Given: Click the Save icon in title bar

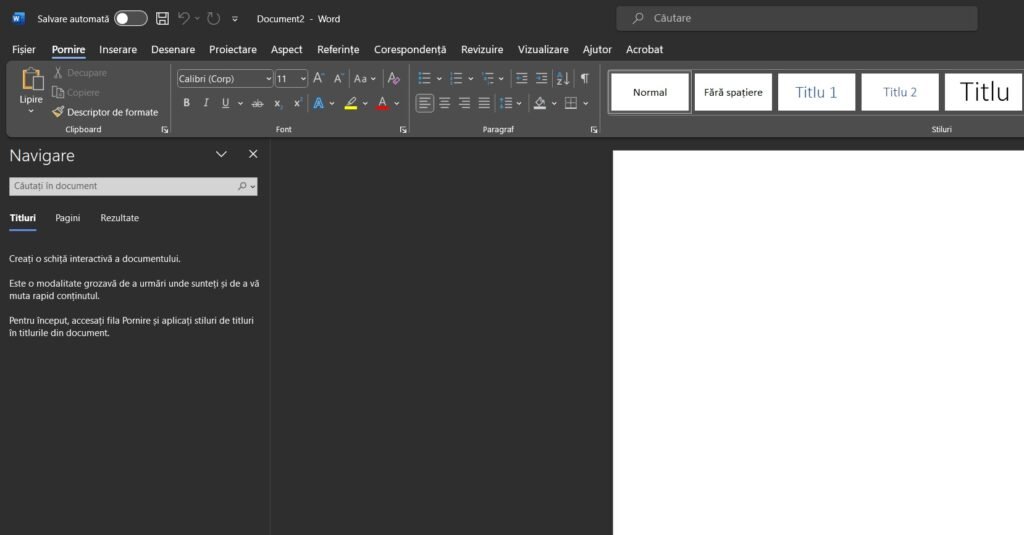Looking at the screenshot, I should click(x=162, y=18).
